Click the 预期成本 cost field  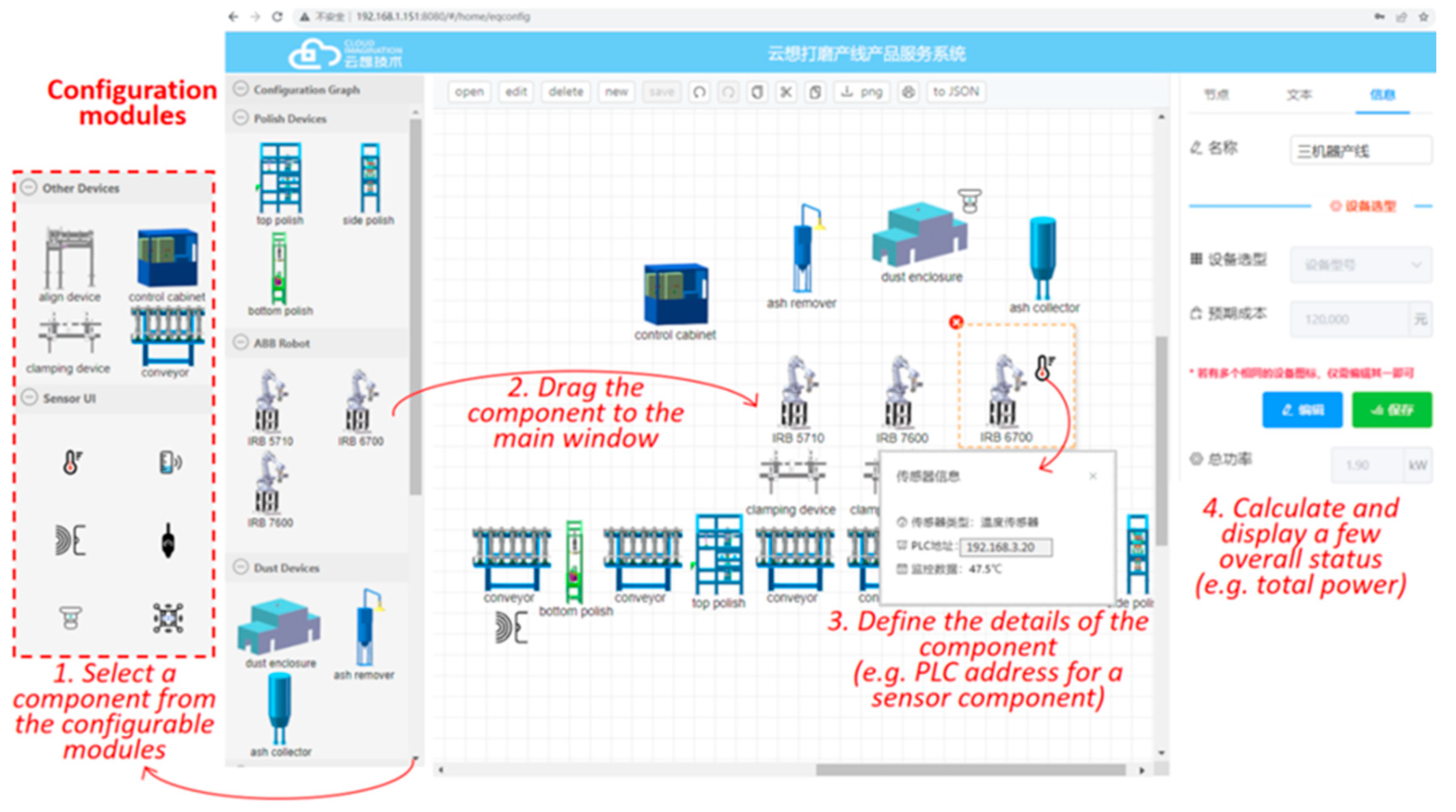point(1350,319)
